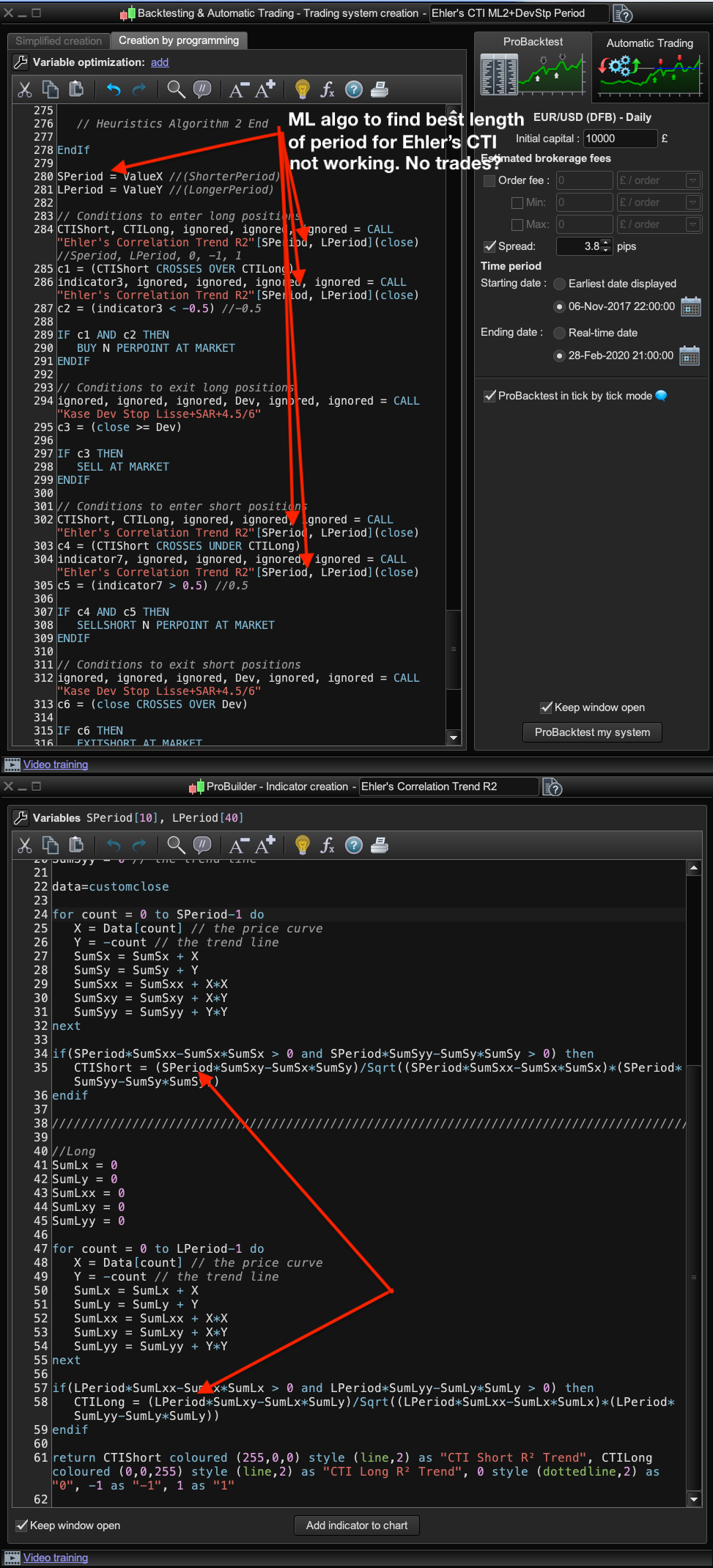
Task: Open Max fee unit dropdown
Action: (x=693, y=224)
